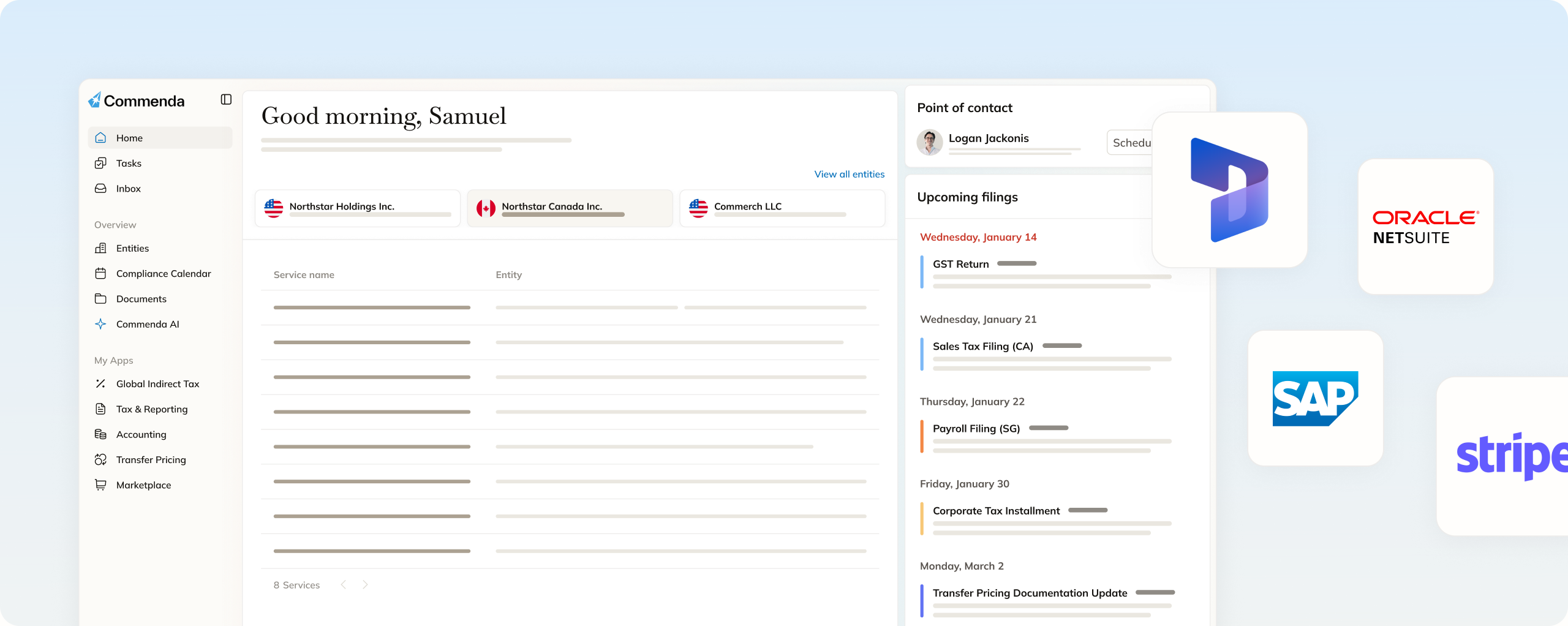Click the Tax & Reporting document icon
The height and width of the screenshot is (626, 1568).
tap(100, 409)
